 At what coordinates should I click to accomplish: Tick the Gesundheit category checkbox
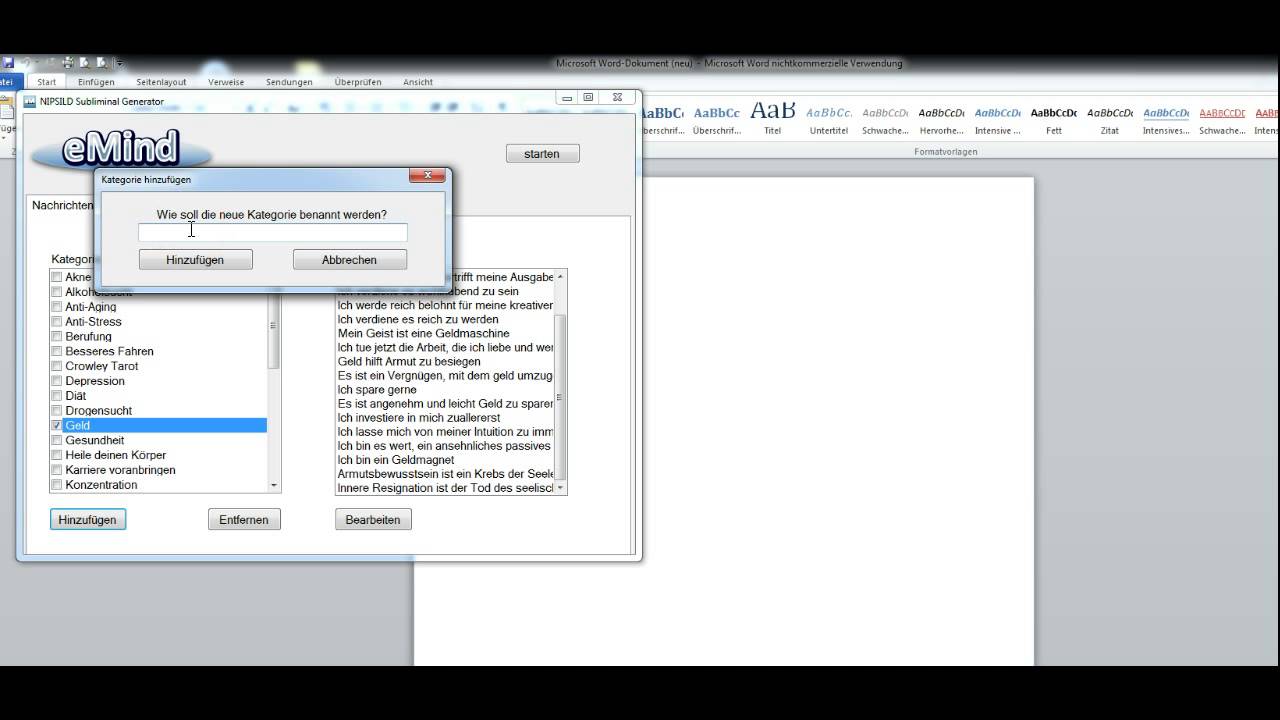57,440
